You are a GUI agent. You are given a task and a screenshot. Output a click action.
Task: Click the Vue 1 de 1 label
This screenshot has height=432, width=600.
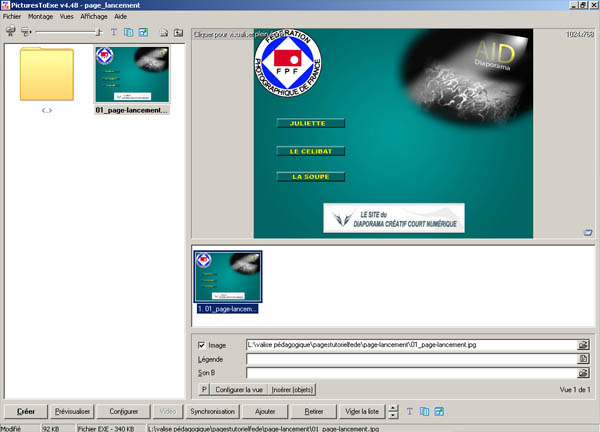(x=575, y=390)
